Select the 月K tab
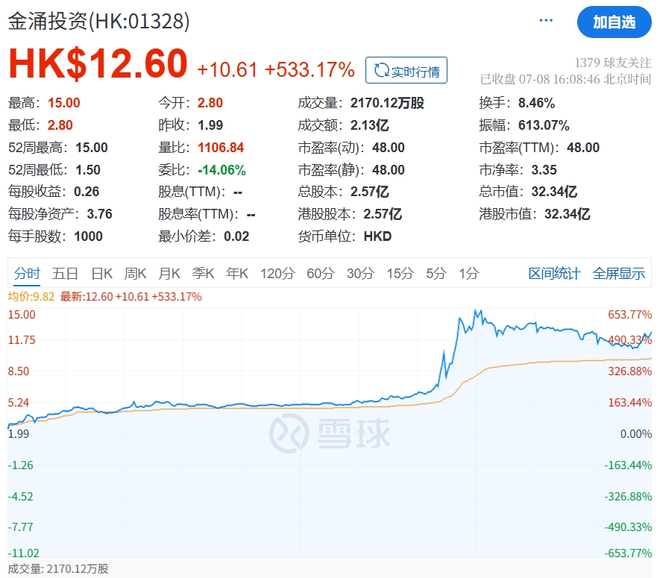The height and width of the screenshot is (578, 660). [x=169, y=274]
